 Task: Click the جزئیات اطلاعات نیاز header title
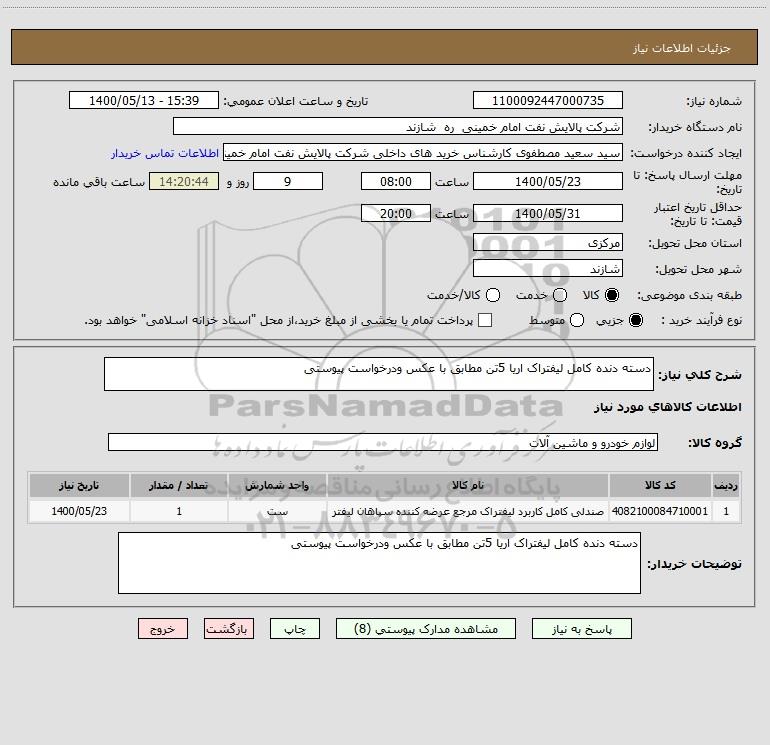[682, 48]
